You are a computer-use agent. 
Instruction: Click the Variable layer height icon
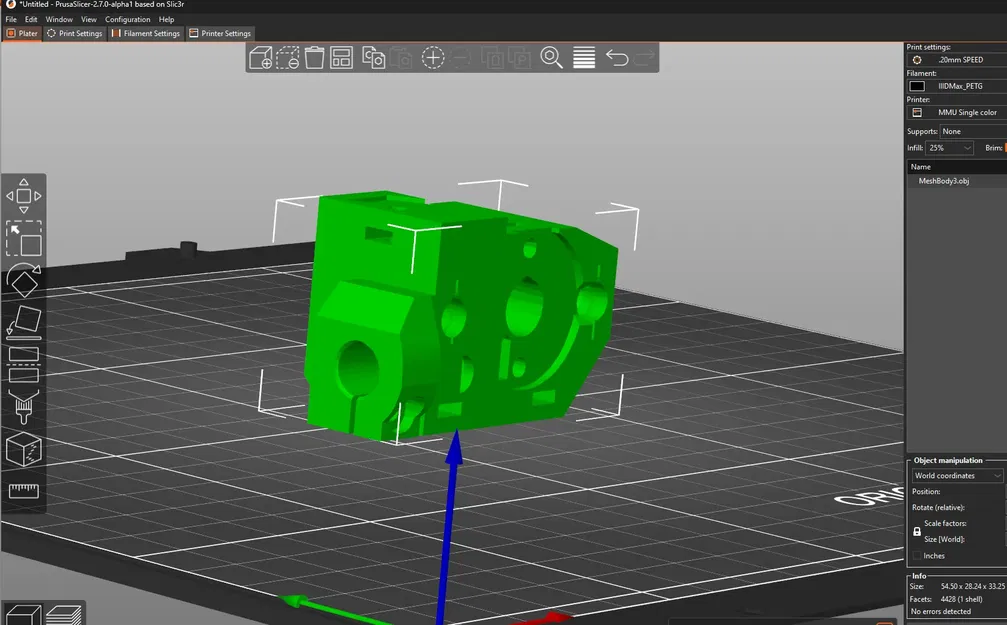[x=584, y=58]
